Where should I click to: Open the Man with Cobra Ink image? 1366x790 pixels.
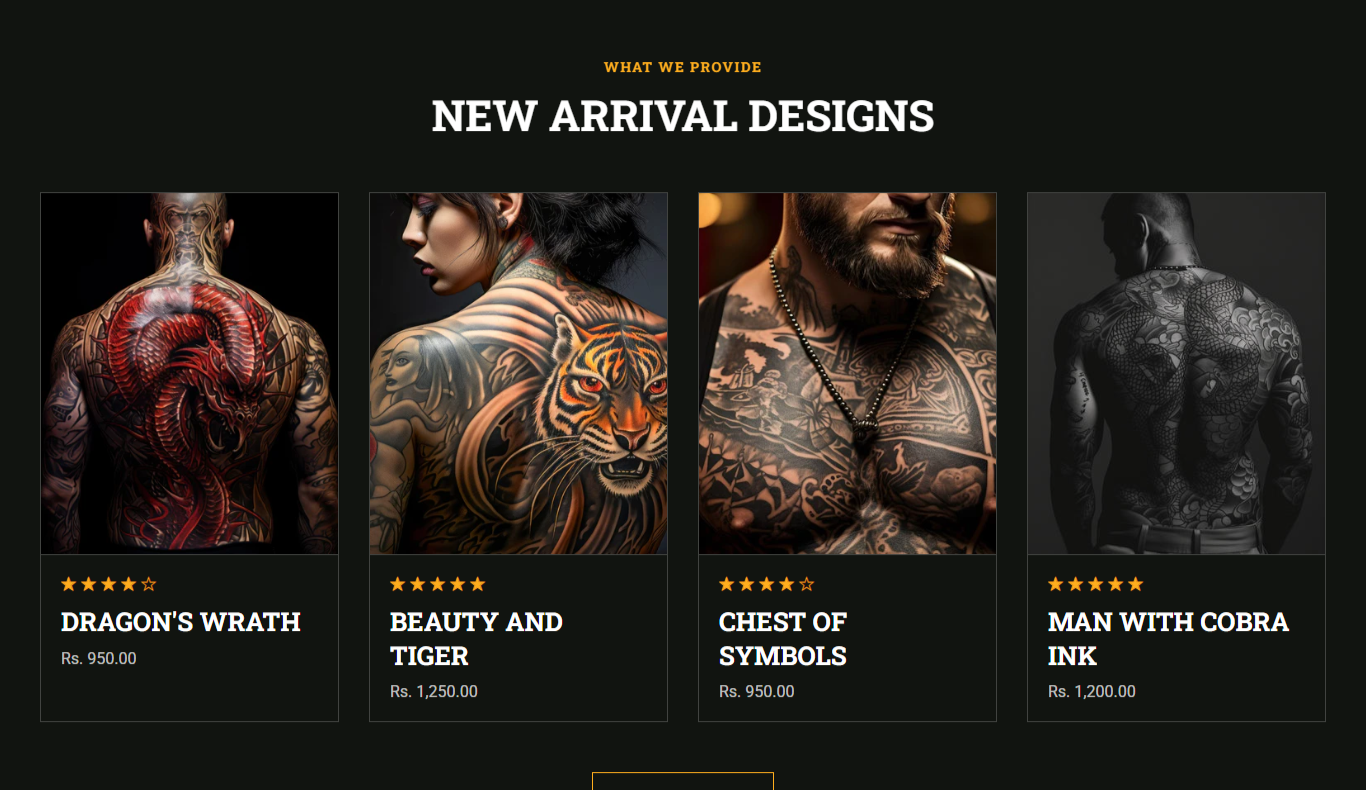(x=1176, y=373)
